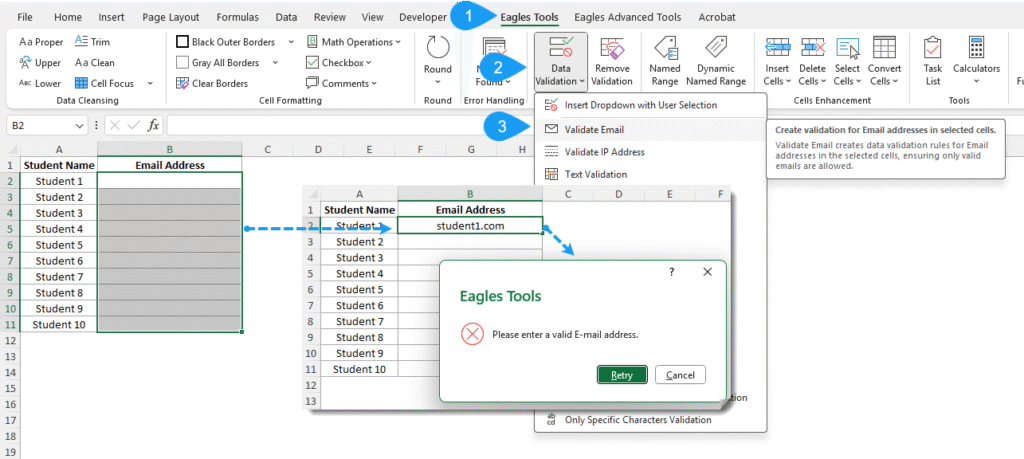Click Convert Cells icon
The height and width of the screenshot is (459, 1024).
tap(884, 48)
